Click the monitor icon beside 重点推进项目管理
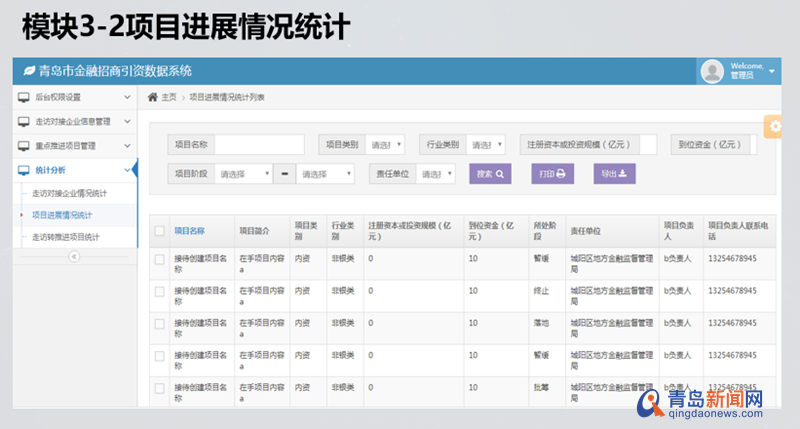Viewport: 800px width, 429px height. pos(24,146)
